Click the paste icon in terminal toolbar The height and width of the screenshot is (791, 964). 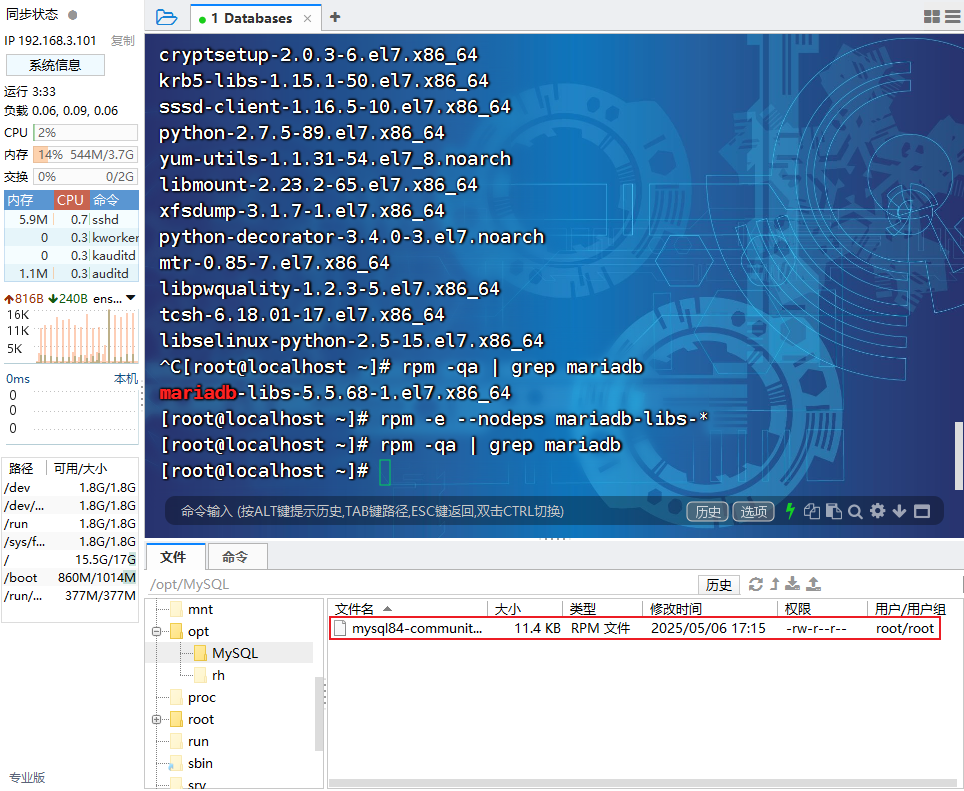coord(833,511)
